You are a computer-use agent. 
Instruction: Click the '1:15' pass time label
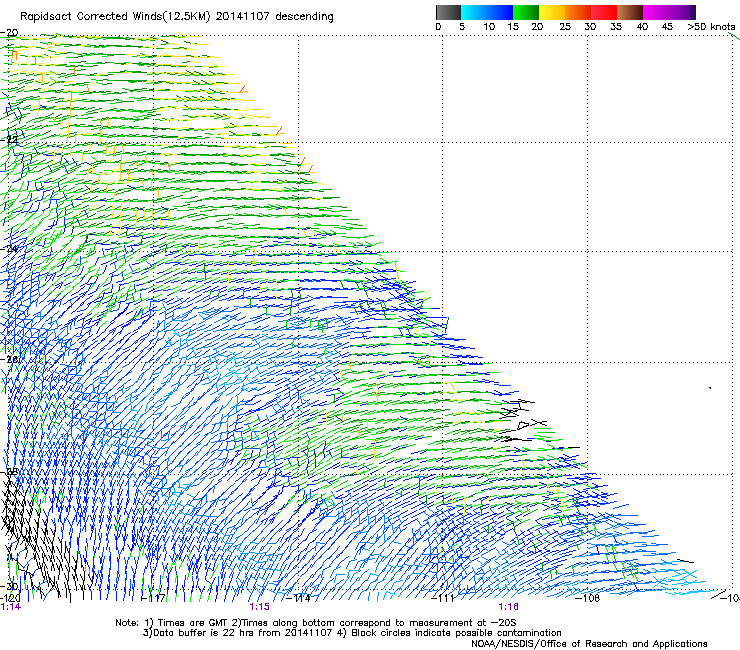click(x=260, y=607)
